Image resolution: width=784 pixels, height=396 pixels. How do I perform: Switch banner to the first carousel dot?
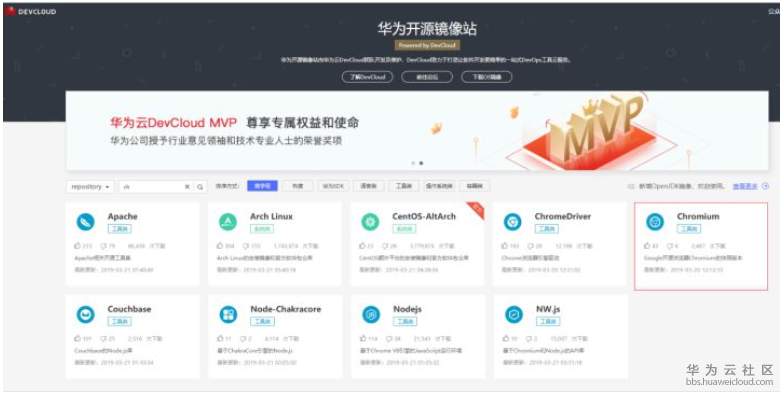click(413, 163)
